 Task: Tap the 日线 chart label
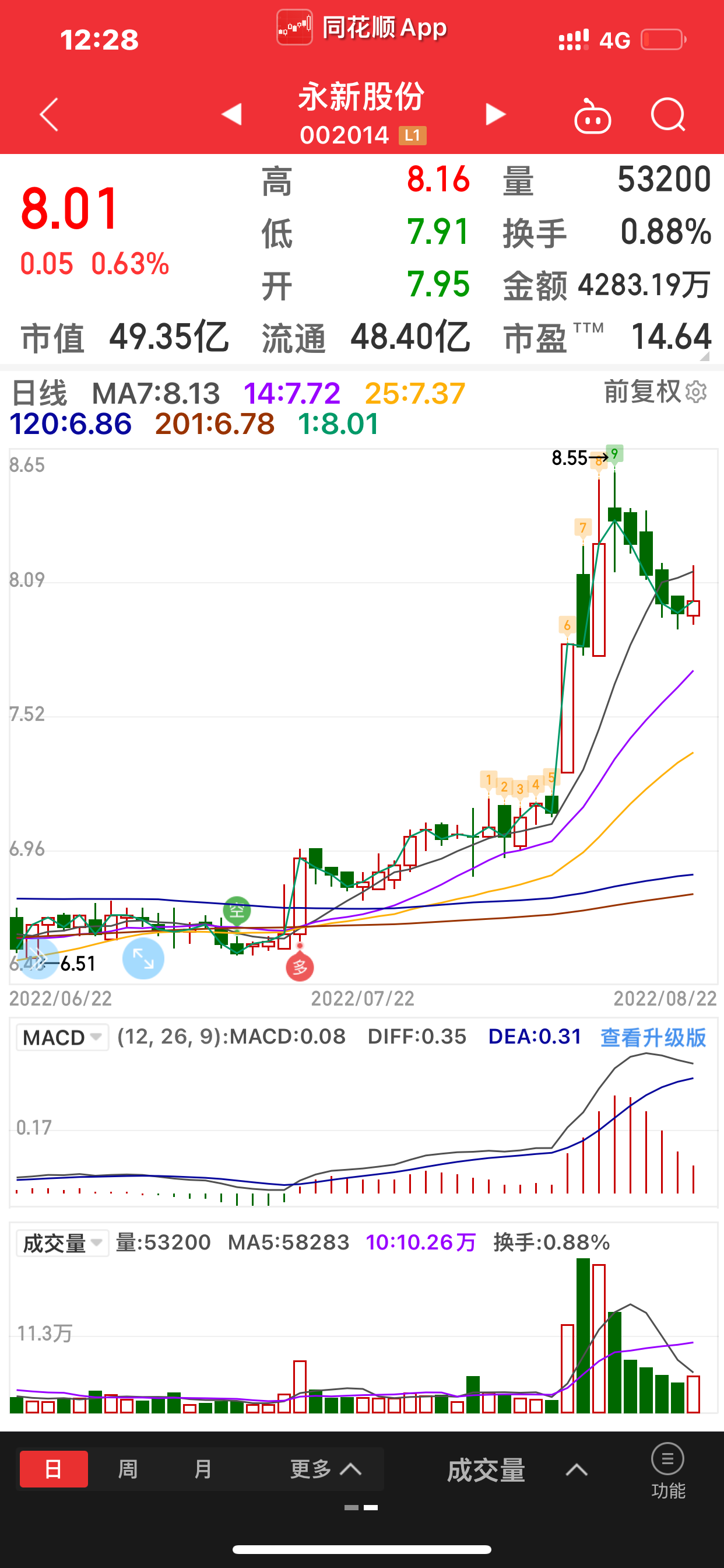(39, 393)
